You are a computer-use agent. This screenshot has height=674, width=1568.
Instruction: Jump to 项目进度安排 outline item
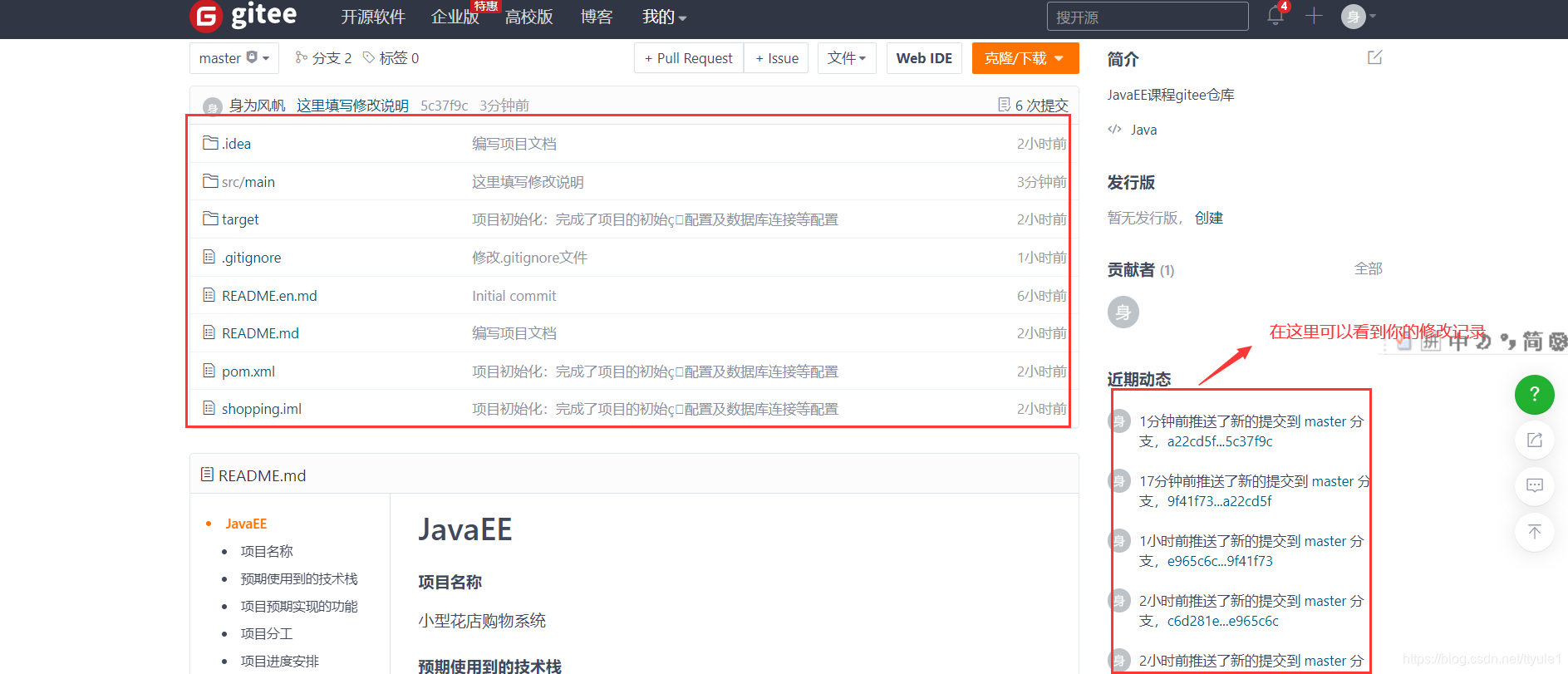(x=280, y=661)
